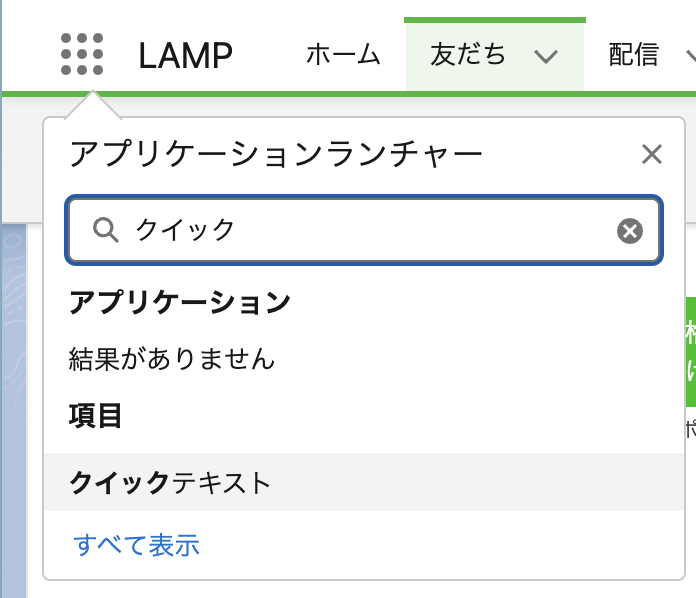
Task: Click the LAMP app name
Action: (186, 55)
